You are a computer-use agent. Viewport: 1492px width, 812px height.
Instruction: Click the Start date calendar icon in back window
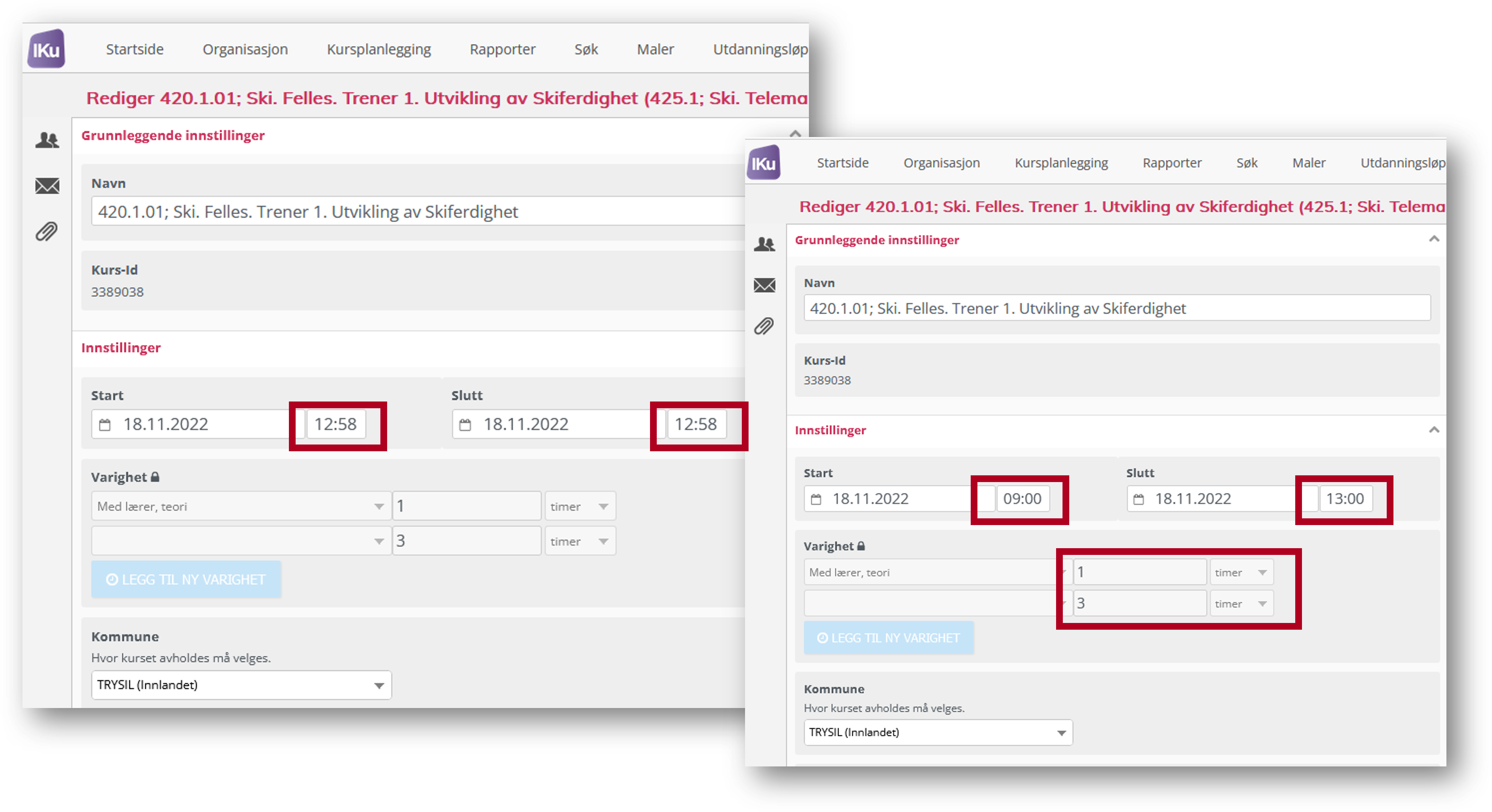click(x=105, y=425)
